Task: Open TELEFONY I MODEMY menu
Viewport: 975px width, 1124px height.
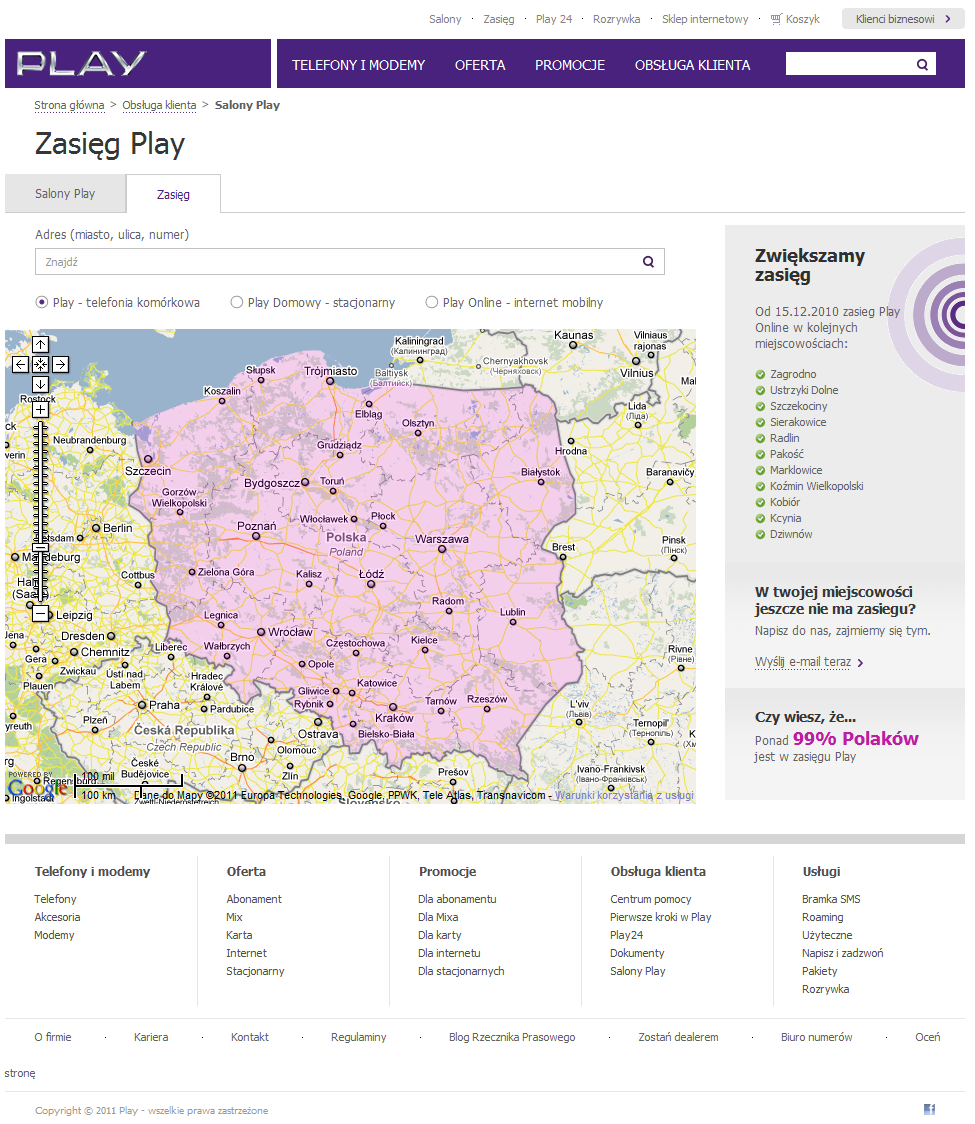Action: point(358,65)
